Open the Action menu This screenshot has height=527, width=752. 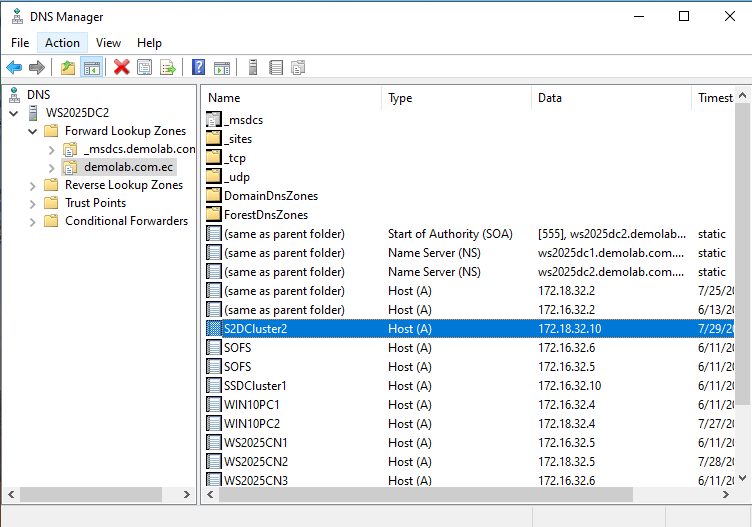pyautogui.click(x=62, y=43)
